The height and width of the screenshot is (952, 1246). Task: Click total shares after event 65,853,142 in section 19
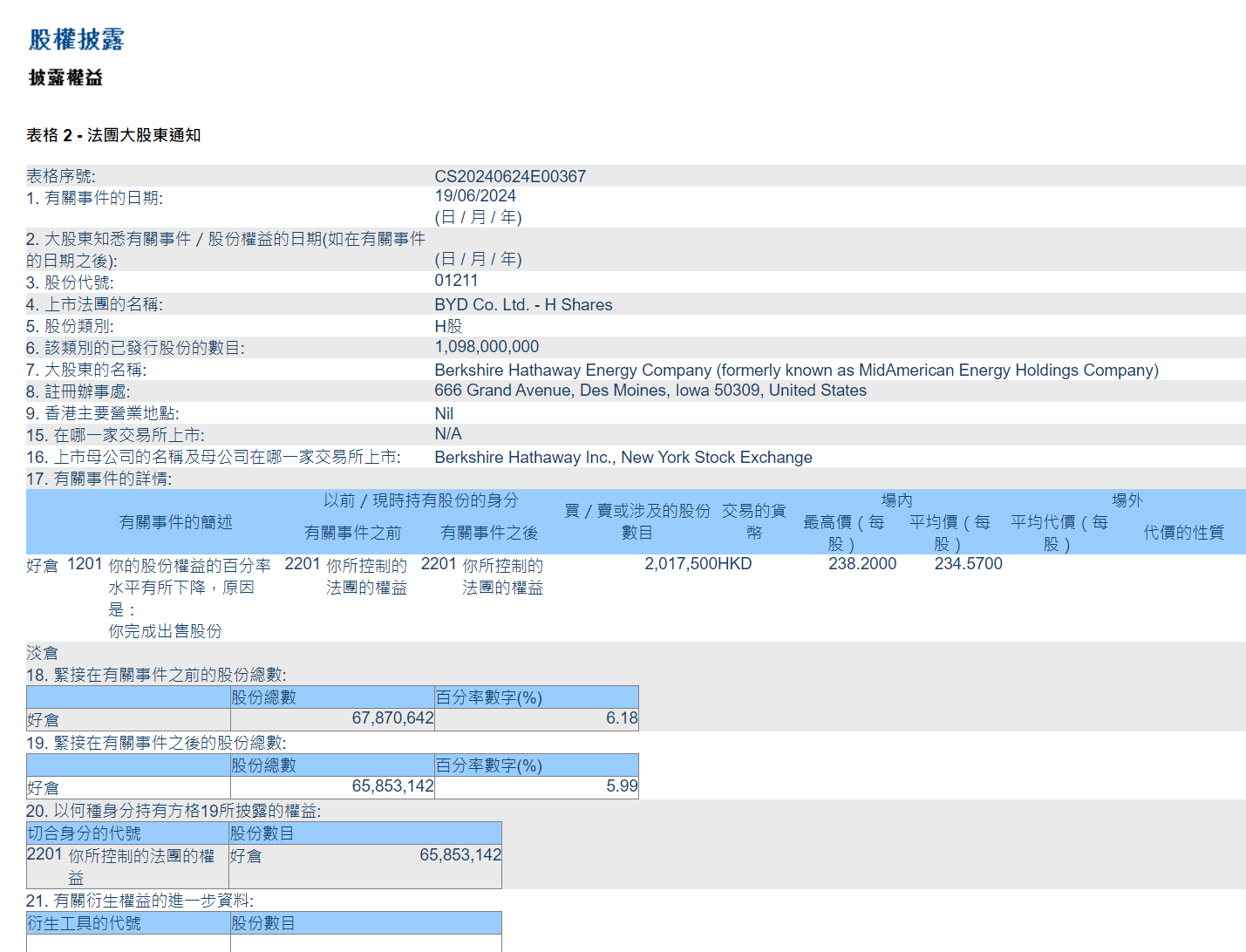pos(392,786)
